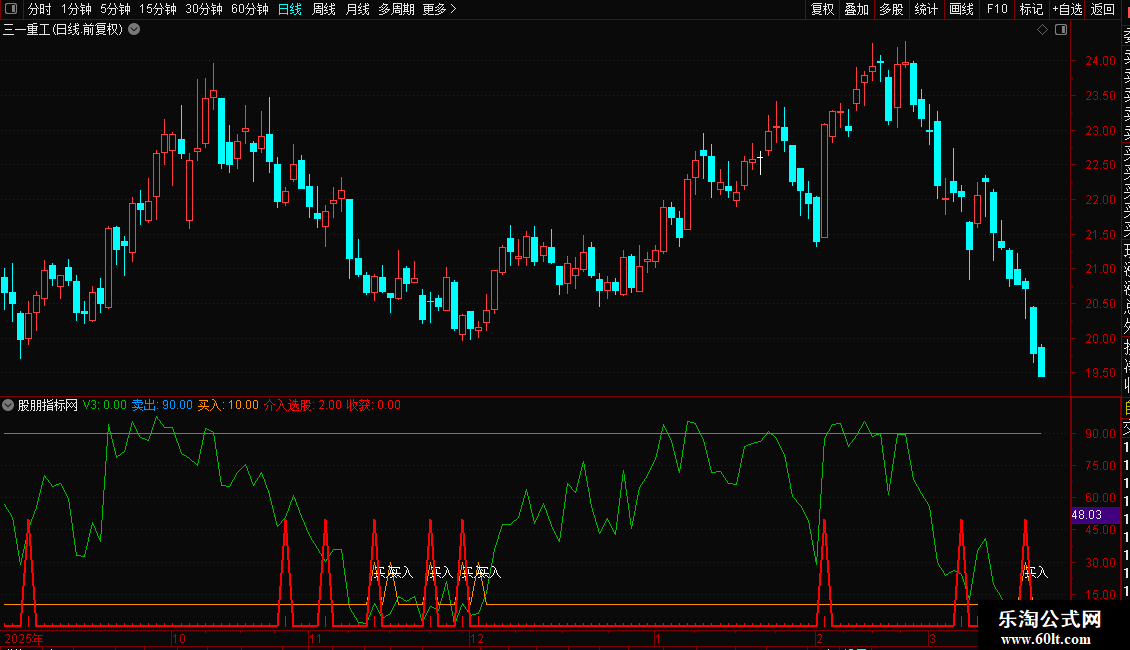Click the diamond icon in chart header
This screenshot has width=1130, height=650.
click(1042, 30)
